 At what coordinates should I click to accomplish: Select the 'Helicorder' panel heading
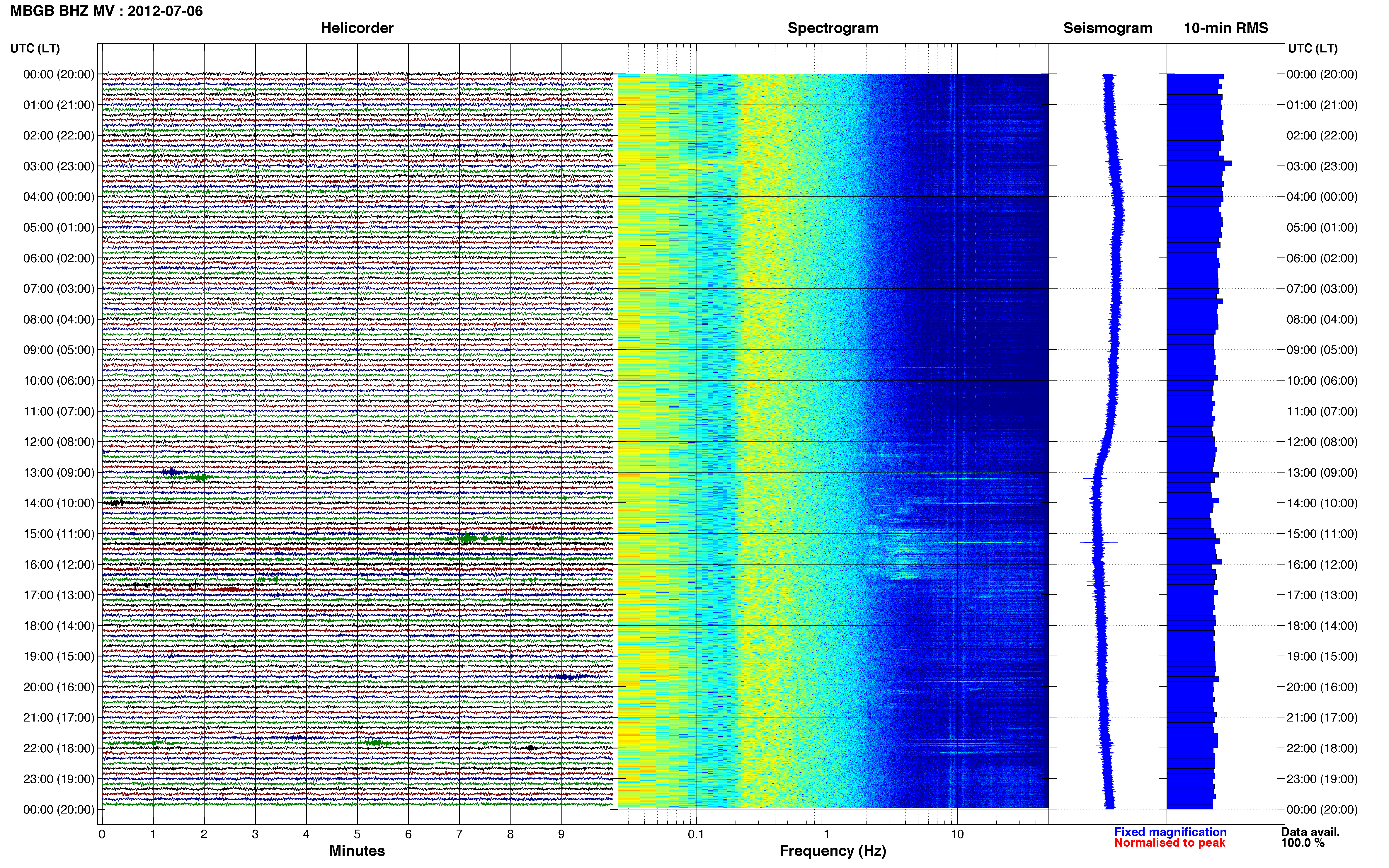click(x=357, y=28)
